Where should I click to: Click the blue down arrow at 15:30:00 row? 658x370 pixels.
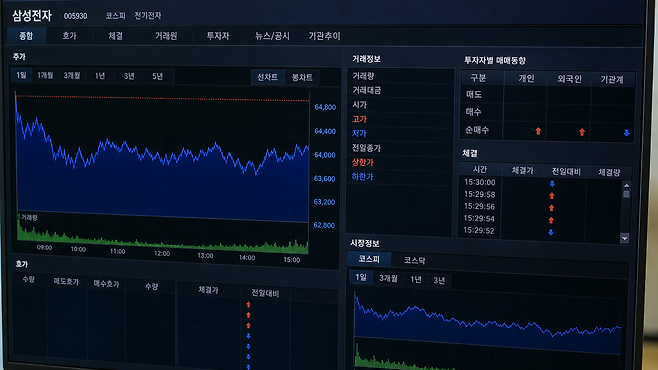click(552, 184)
